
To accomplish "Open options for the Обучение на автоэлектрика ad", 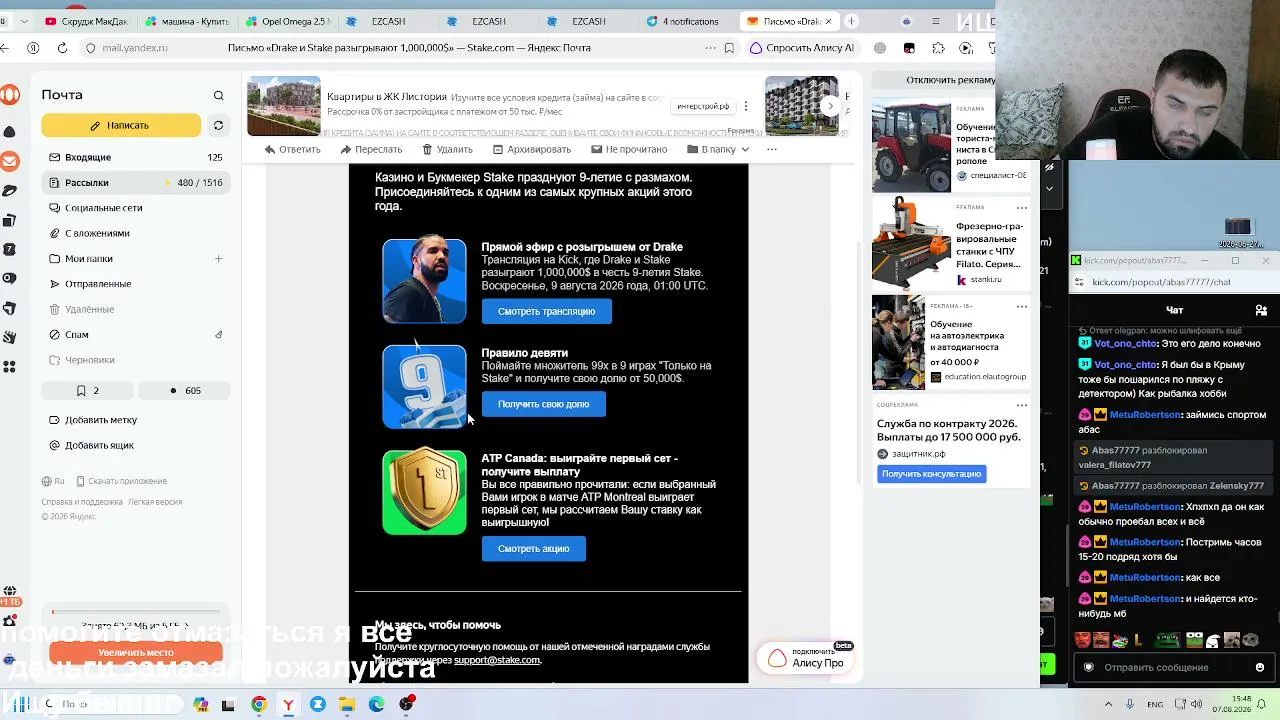I will [x=1021, y=305].
